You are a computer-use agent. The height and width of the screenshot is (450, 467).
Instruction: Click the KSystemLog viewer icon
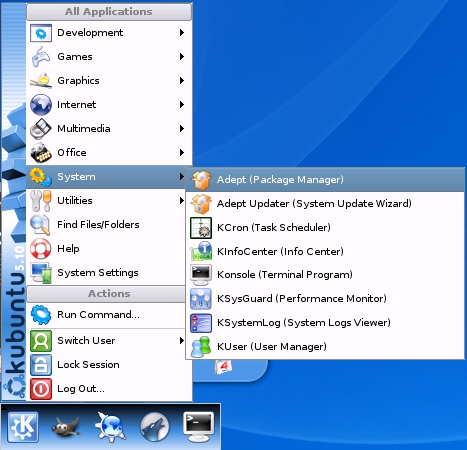[201, 323]
